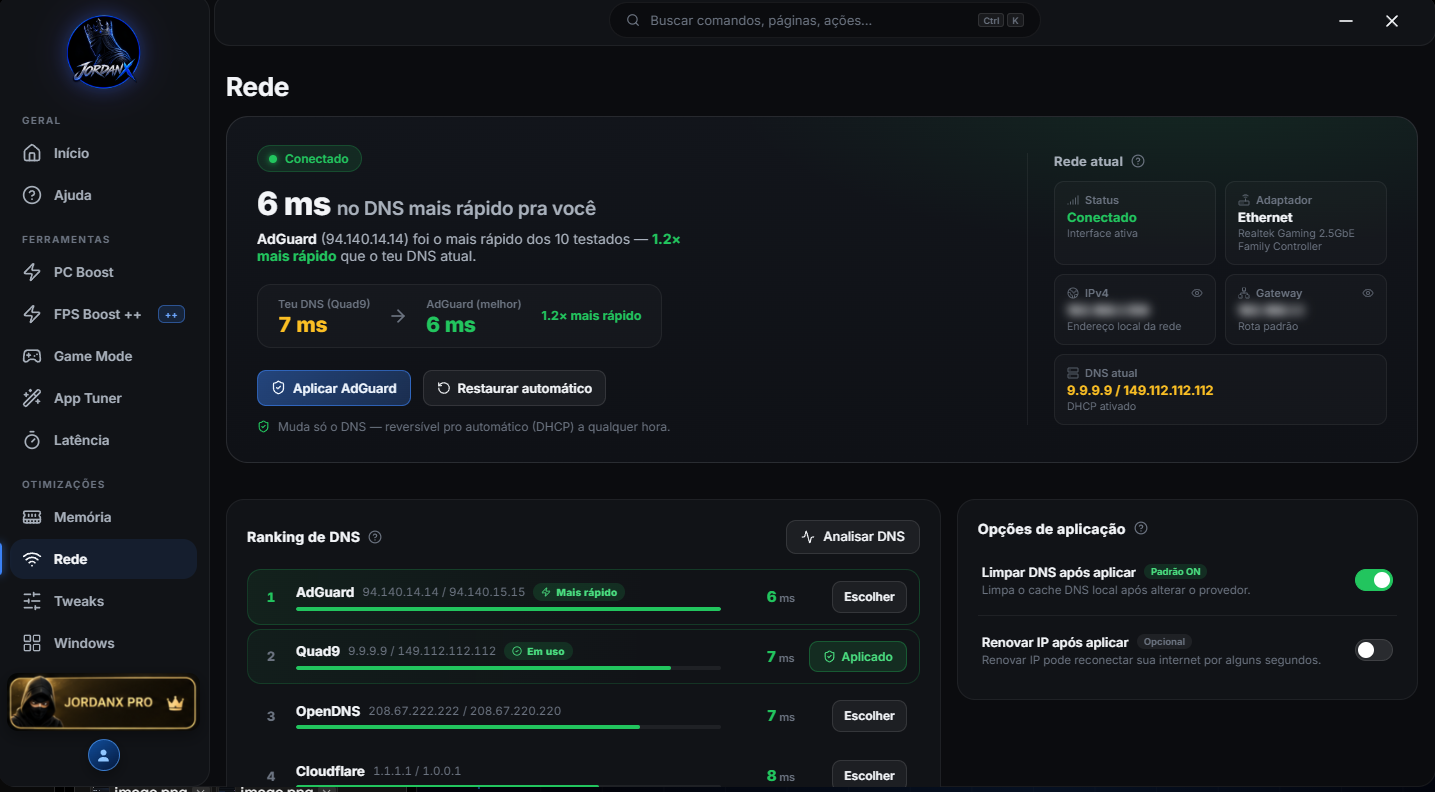The image size is (1435, 792).
Task: Open the user profile icon
Action: pyautogui.click(x=104, y=755)
